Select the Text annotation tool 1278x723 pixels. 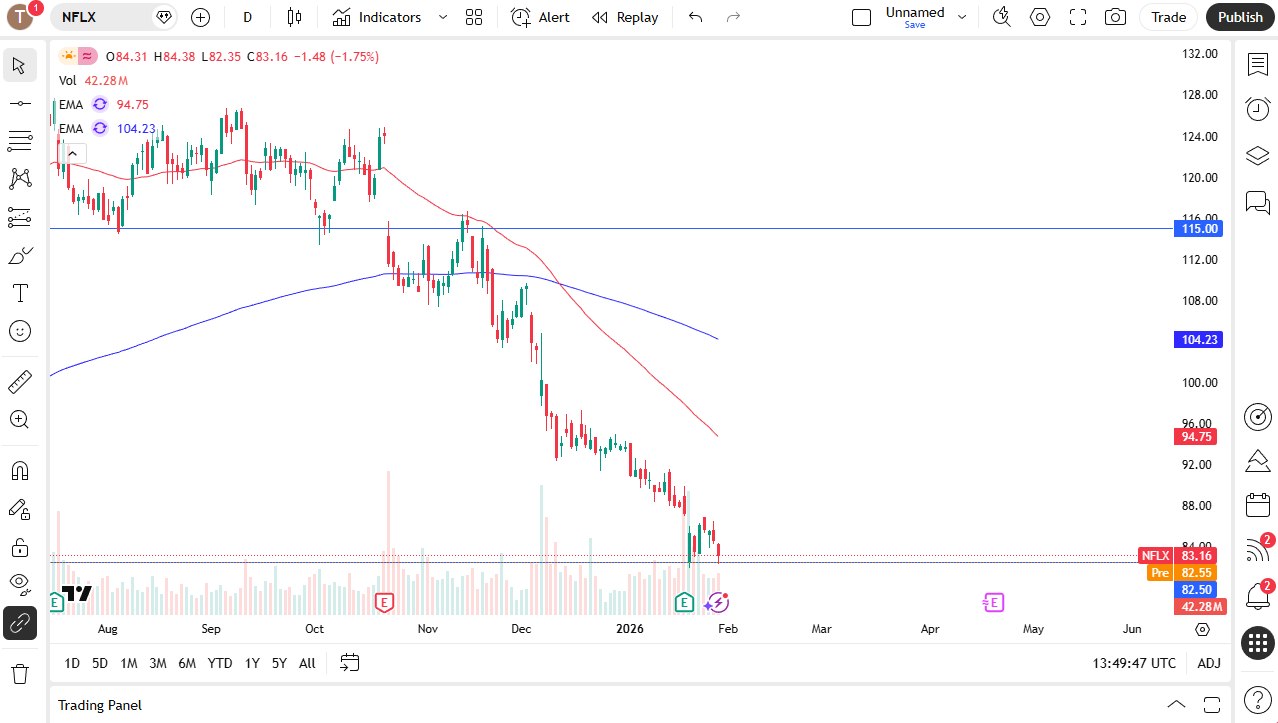click(x=19, y=293)
